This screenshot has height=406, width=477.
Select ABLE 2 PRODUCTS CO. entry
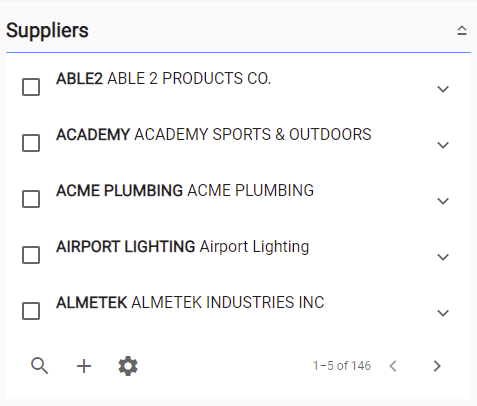[189, 79]
